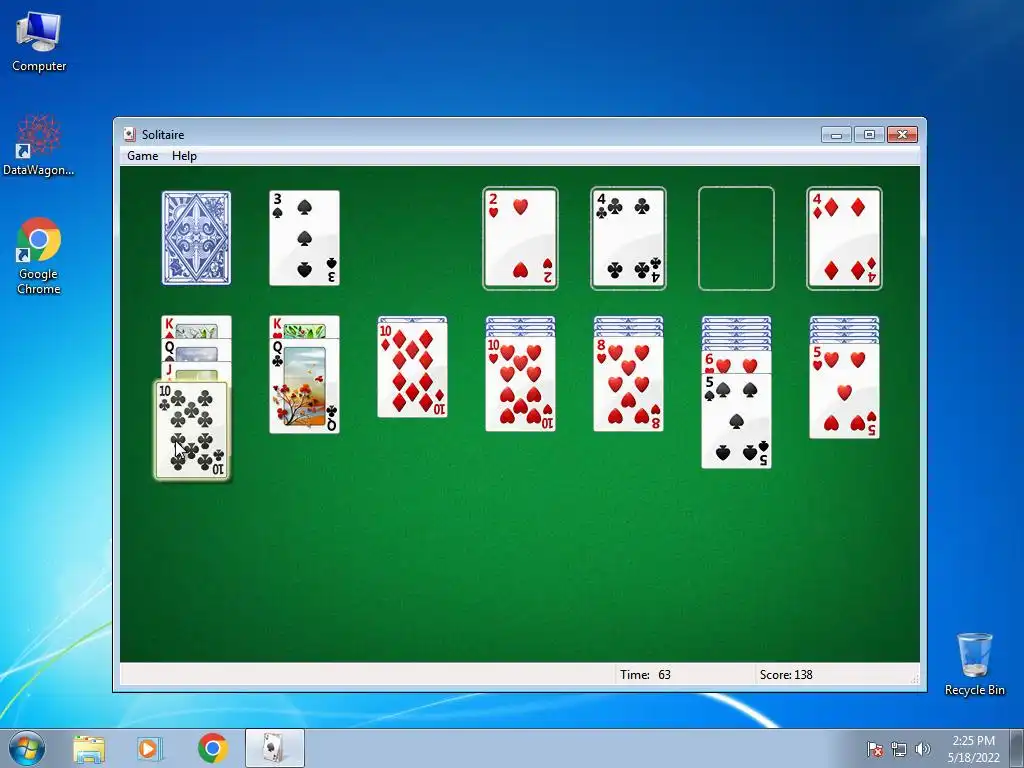Select the 6 of hearts card
The image size is (1024, 768).
tap(737, 362)
